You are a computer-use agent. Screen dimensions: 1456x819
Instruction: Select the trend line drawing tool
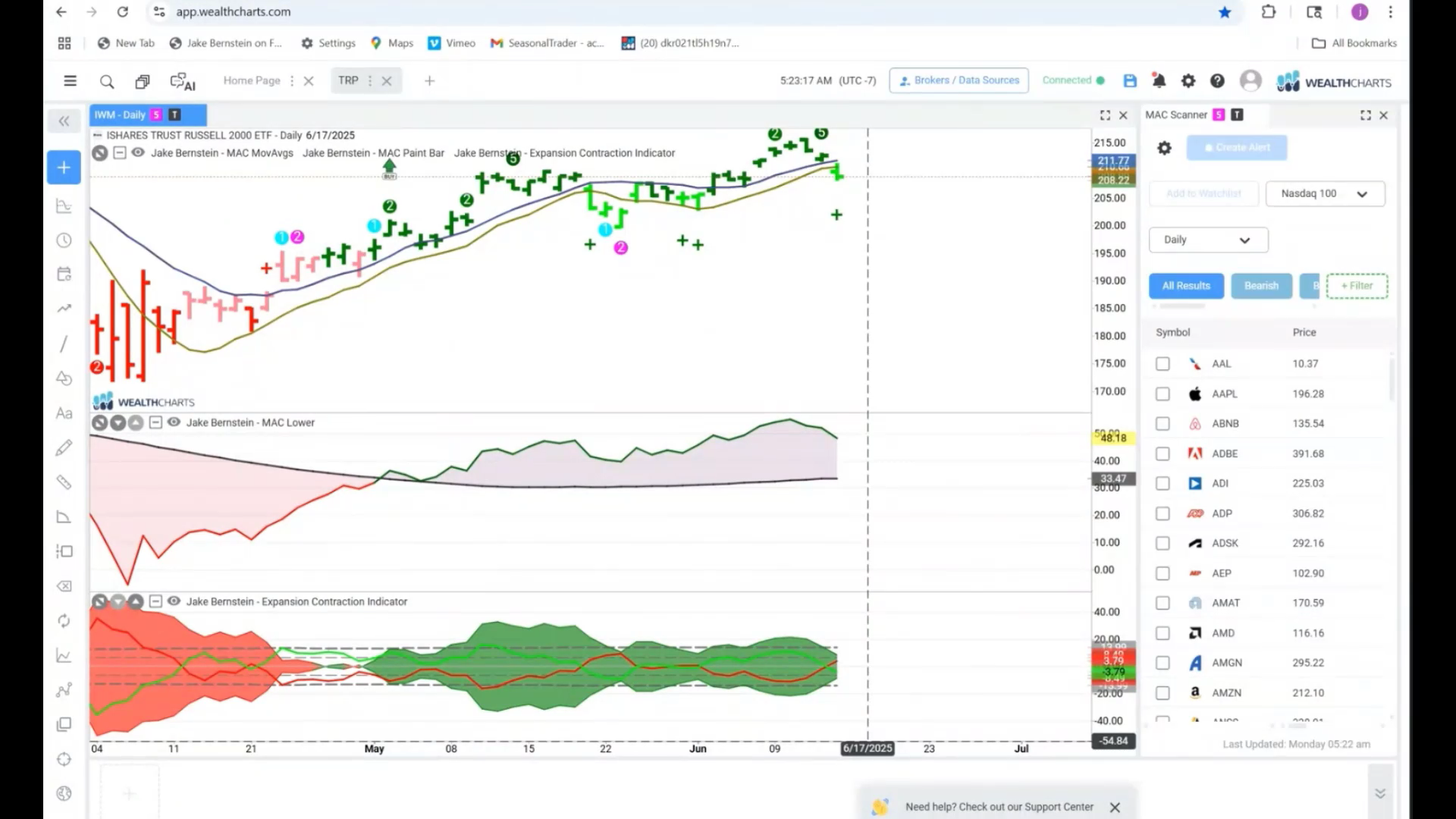[x=64, y=344]
